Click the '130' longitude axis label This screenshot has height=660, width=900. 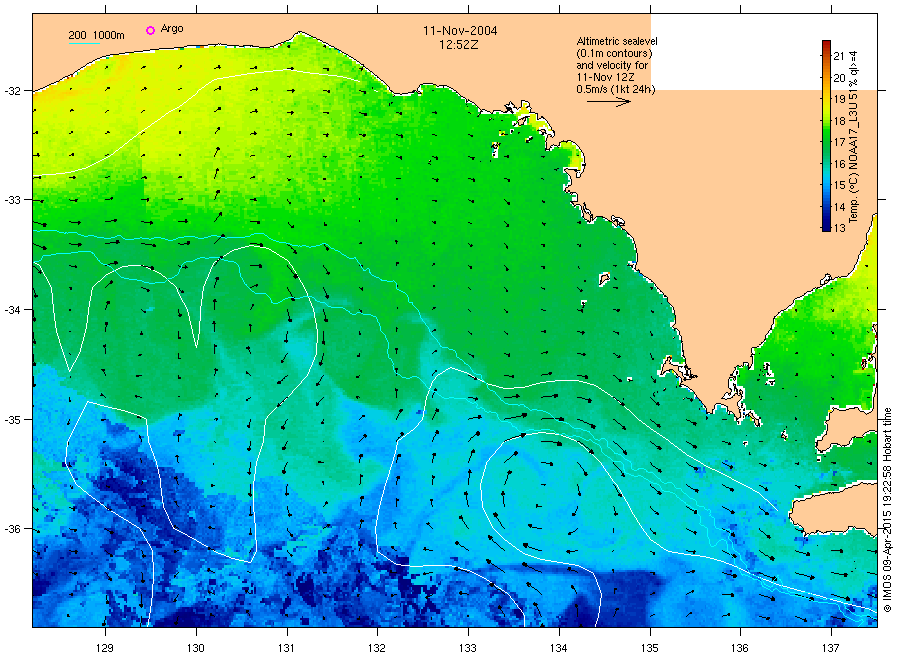(x=196, y=648)
